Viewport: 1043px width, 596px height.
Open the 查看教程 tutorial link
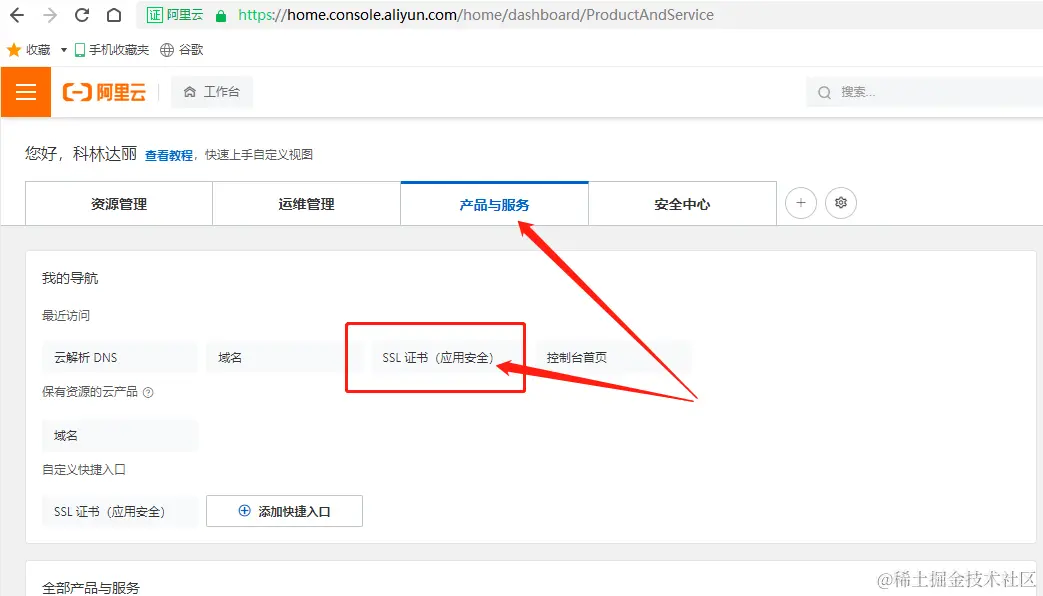[x=169, y=155]
